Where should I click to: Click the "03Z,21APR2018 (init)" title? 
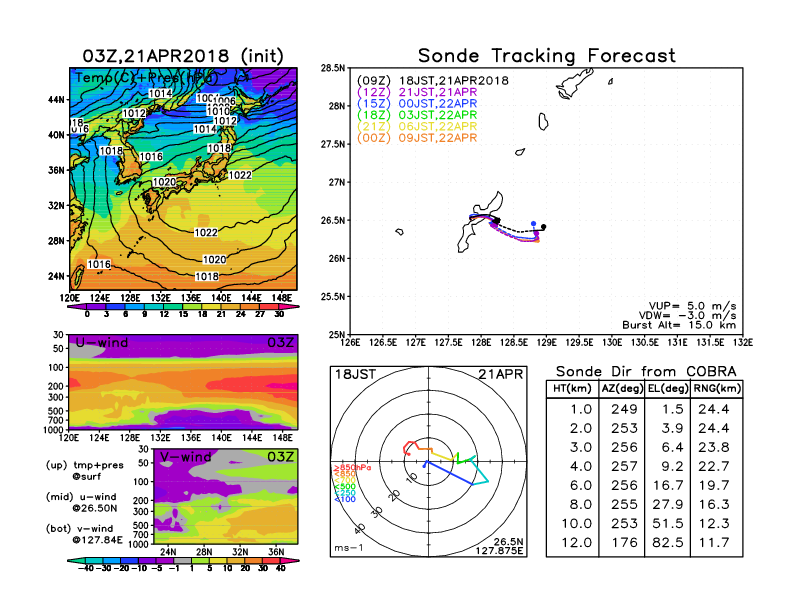click(183, 56)
